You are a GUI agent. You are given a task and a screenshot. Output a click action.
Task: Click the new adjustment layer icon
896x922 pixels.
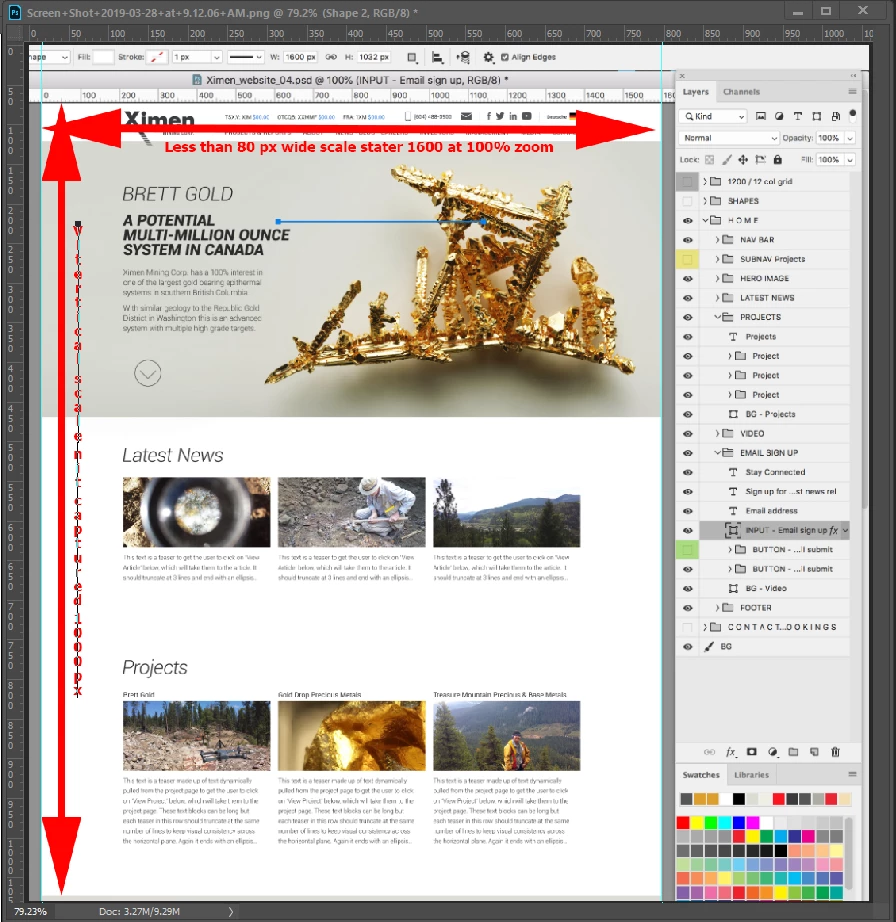(773, 752)
